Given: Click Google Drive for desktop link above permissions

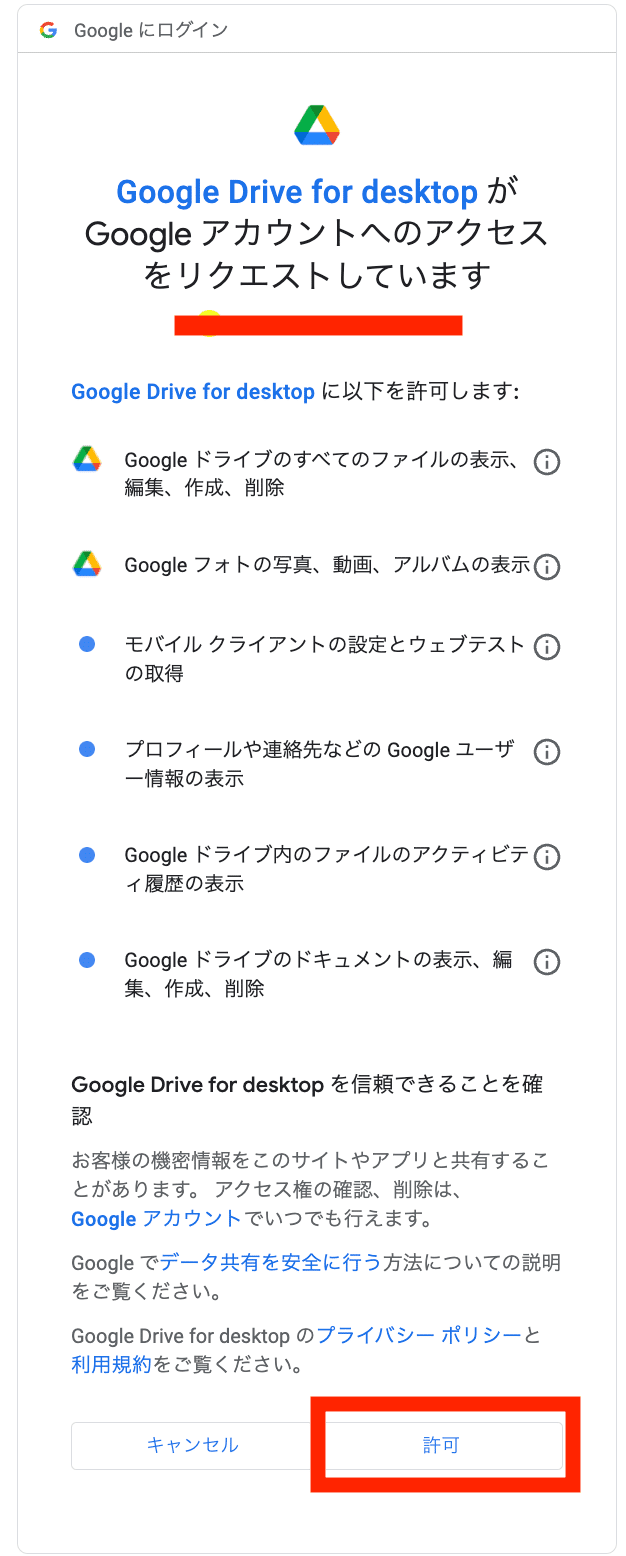Looking at the screenshot, I should click(193, 391).
